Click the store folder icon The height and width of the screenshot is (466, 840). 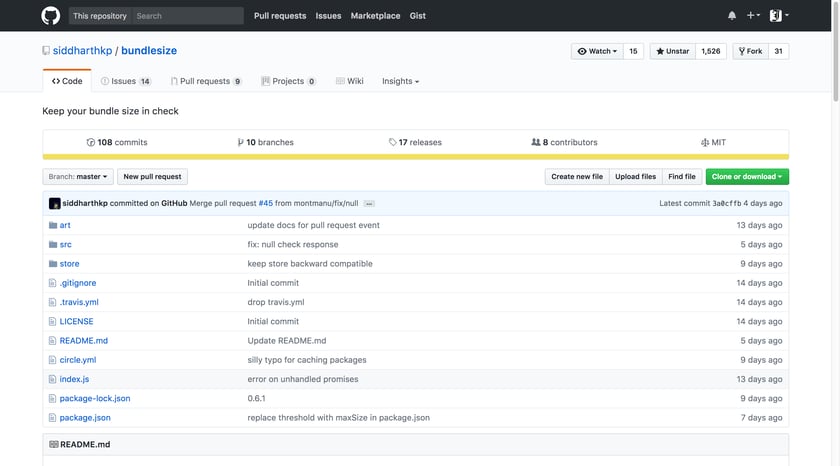coord(52,264)
